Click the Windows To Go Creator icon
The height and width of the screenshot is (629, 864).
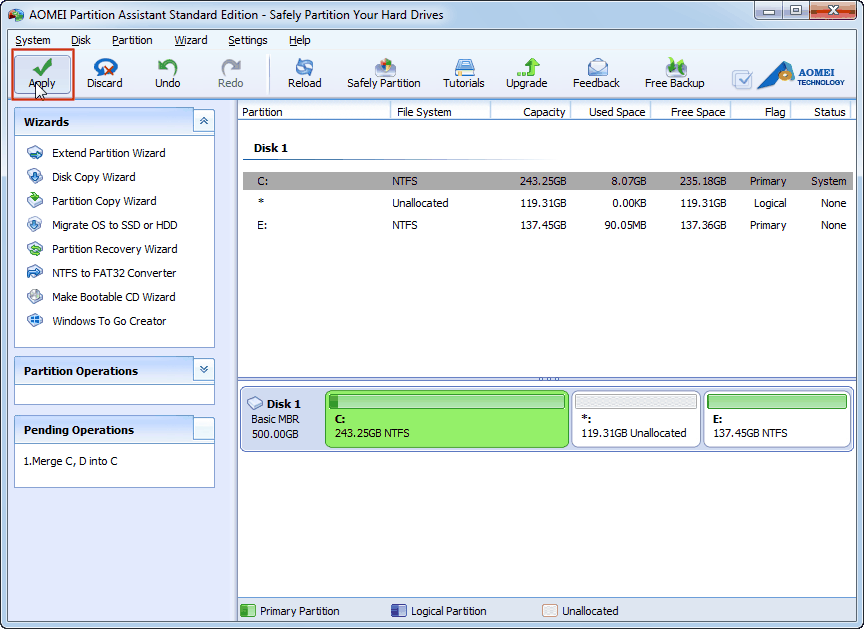pos(35,320)
